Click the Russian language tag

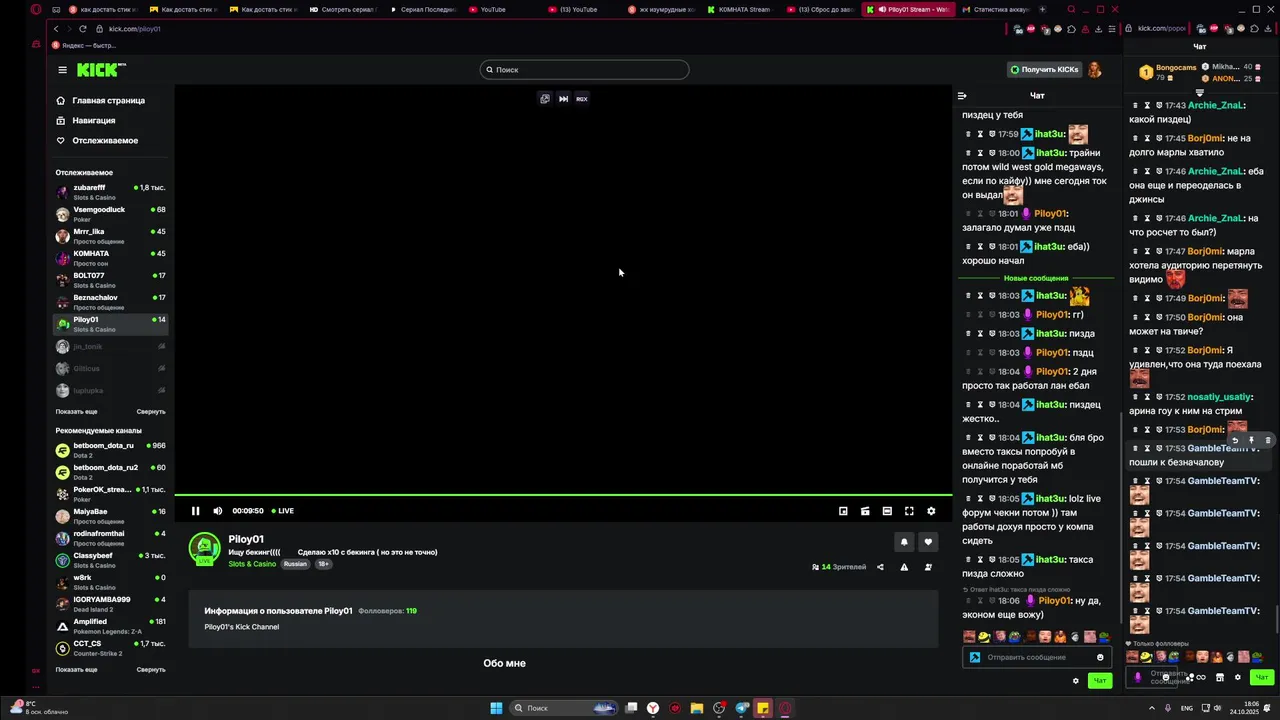(x=295, y=564)
